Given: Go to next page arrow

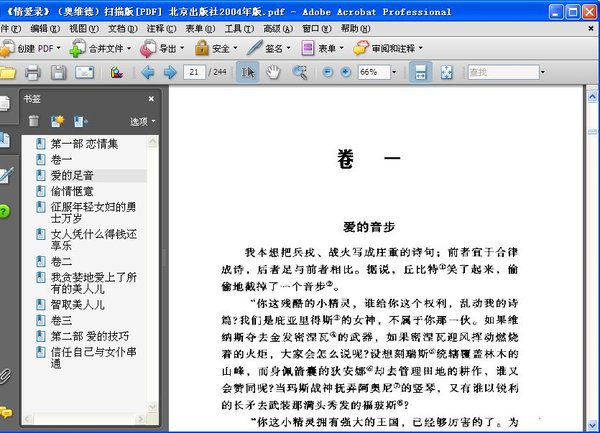Looking at the screenshot, I should pos(169,73).
